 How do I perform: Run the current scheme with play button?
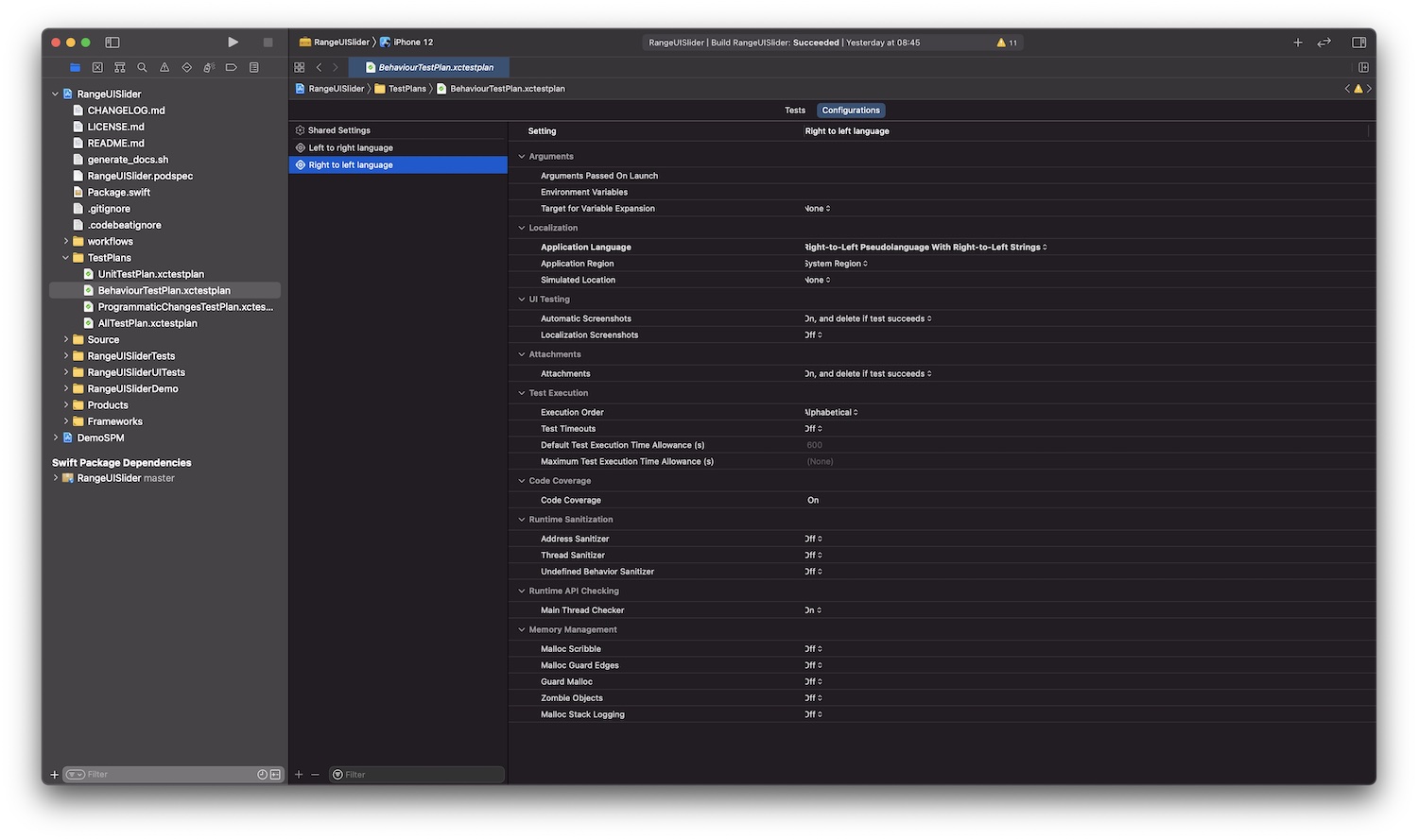233,43
